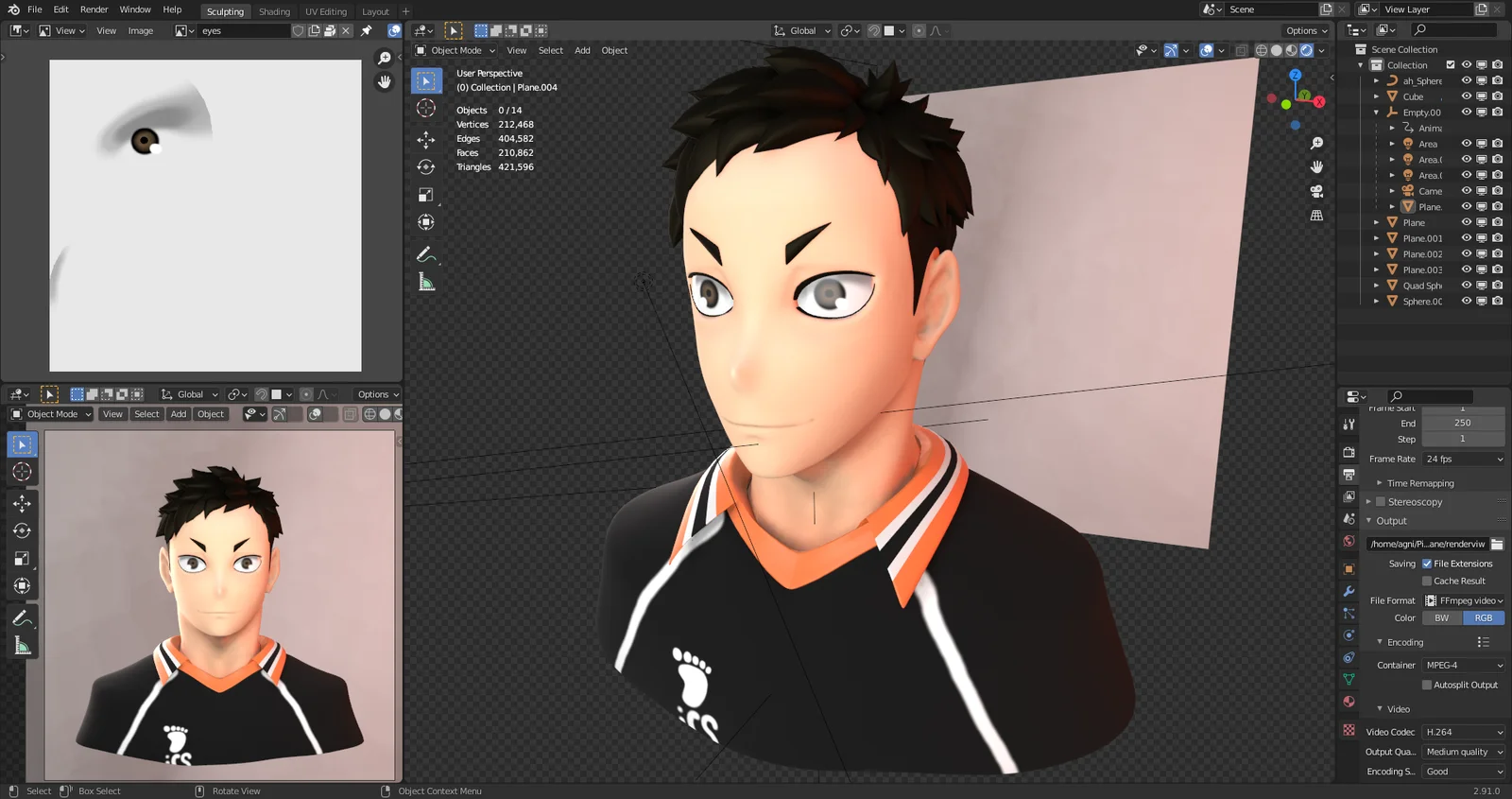Hide the Cube object in viewport
This screenshot has width=1512, height=799.
[1467, 96]
